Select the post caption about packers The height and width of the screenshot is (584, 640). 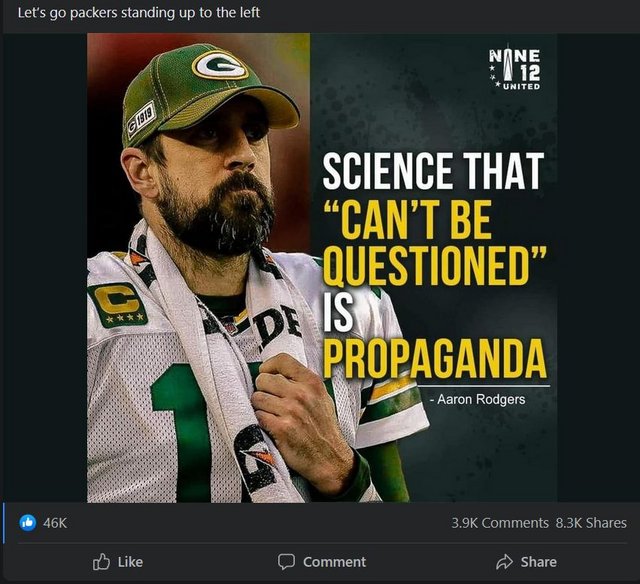click(x=139, y=13)
